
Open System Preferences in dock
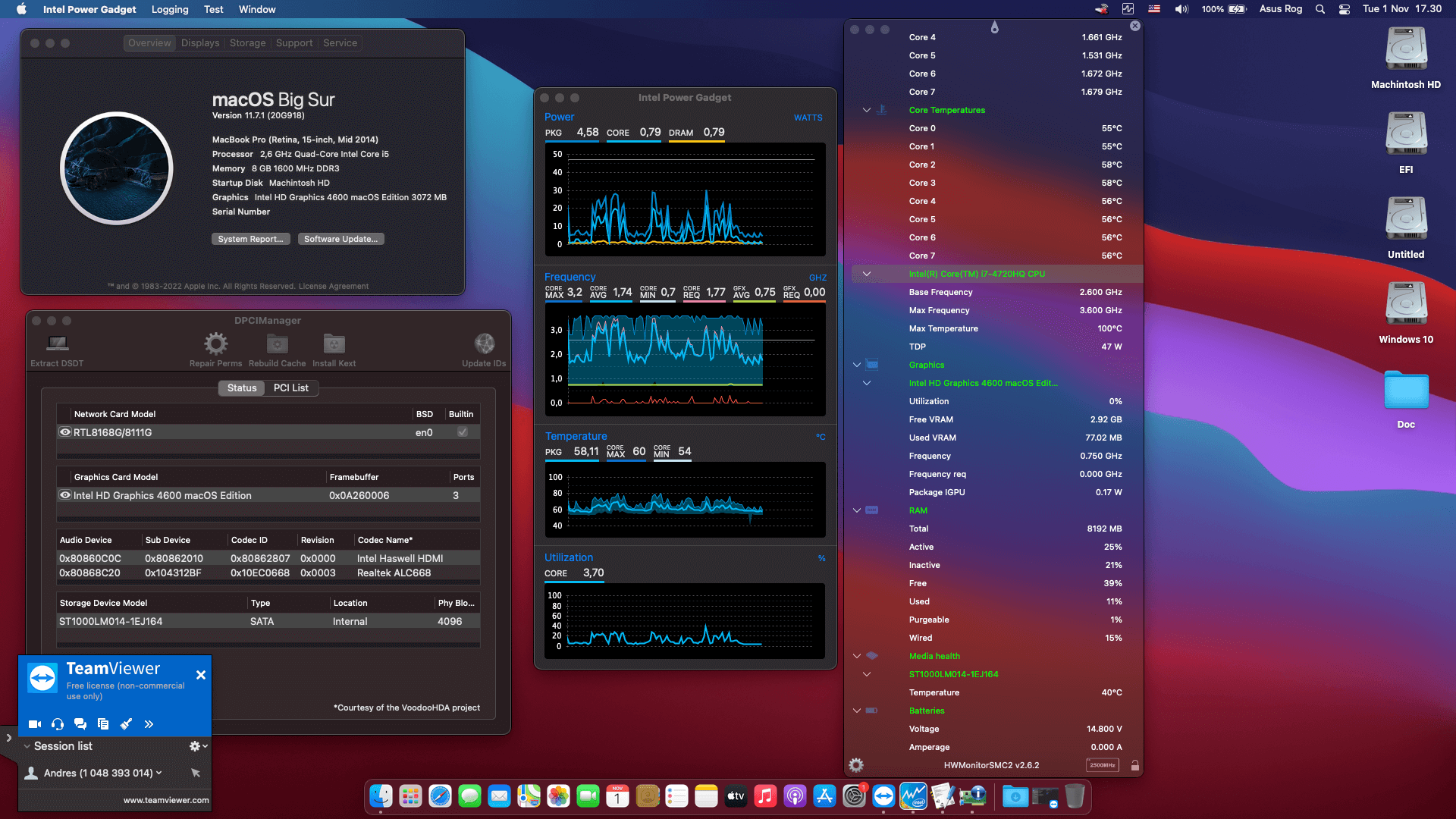[854, 796]
